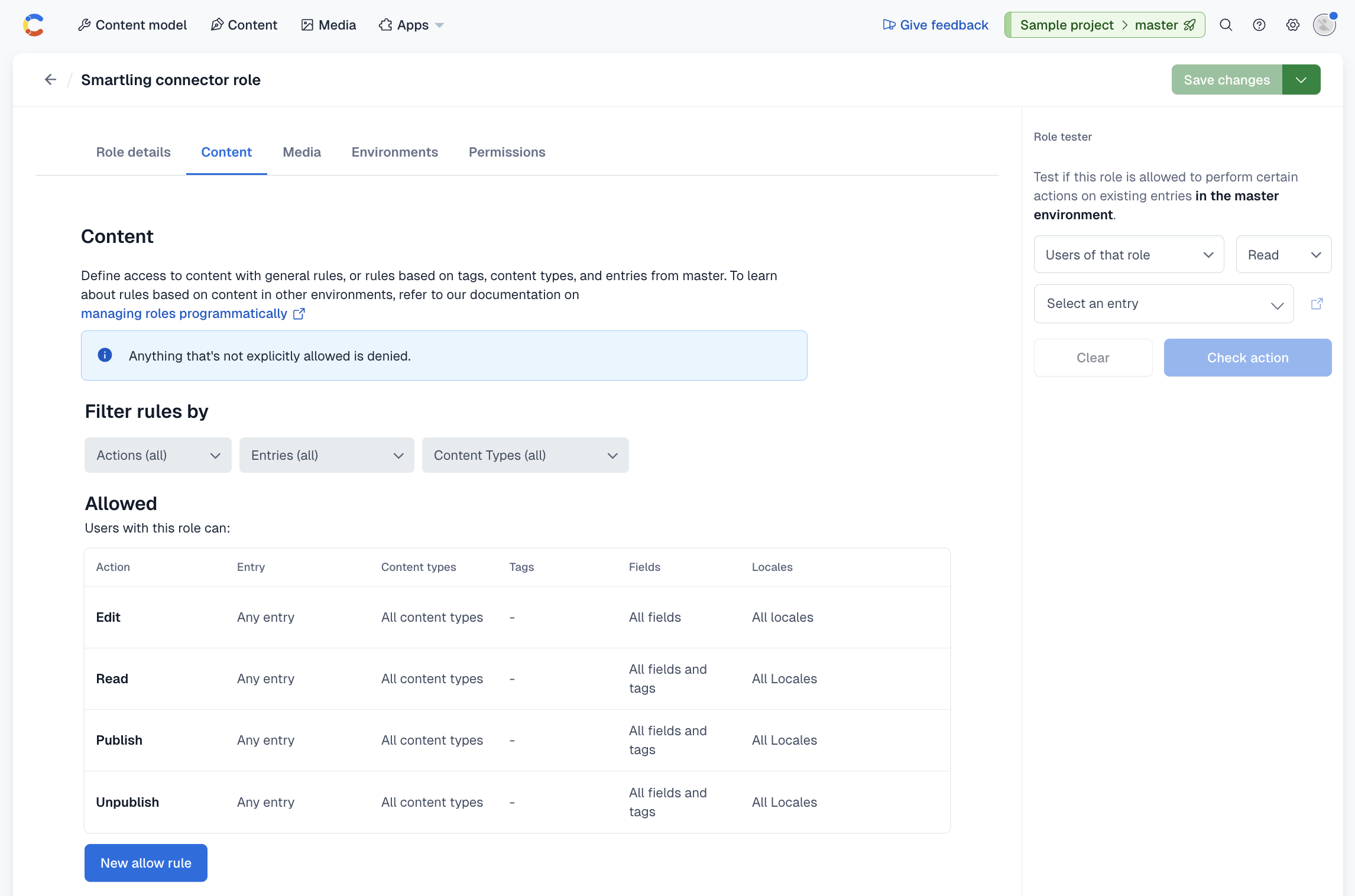Open the user avatar menu
Image resolution: width=1355 pixels, height=896 pixels.
(x=1324, y=25)
